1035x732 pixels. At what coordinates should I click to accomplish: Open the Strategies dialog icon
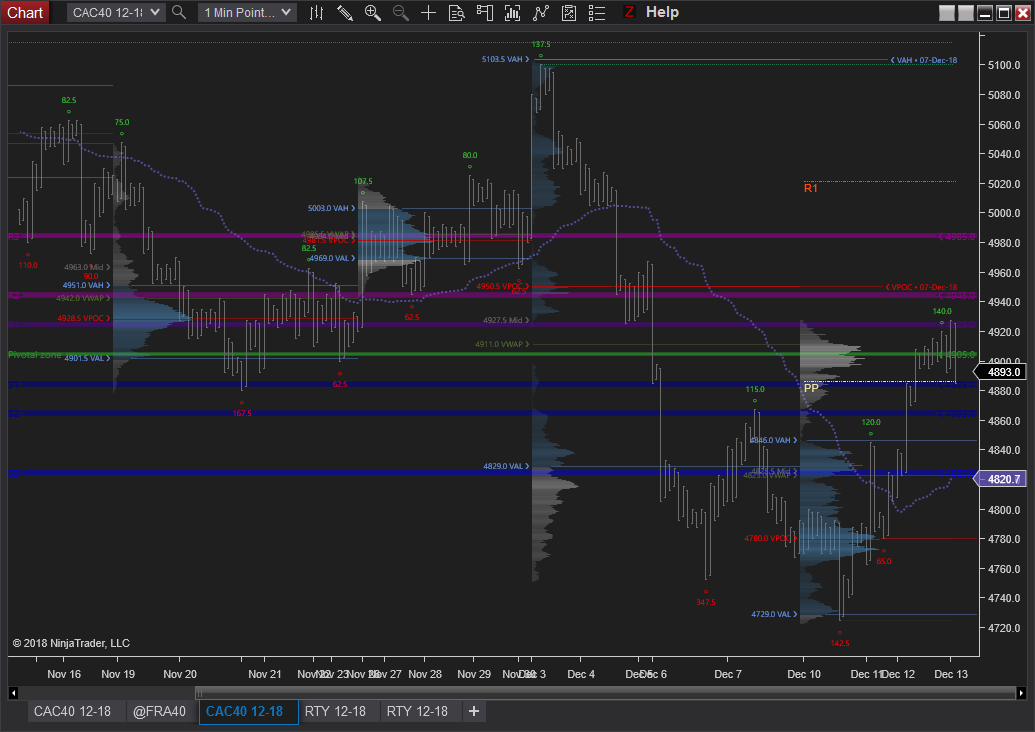tap(541, 13)
